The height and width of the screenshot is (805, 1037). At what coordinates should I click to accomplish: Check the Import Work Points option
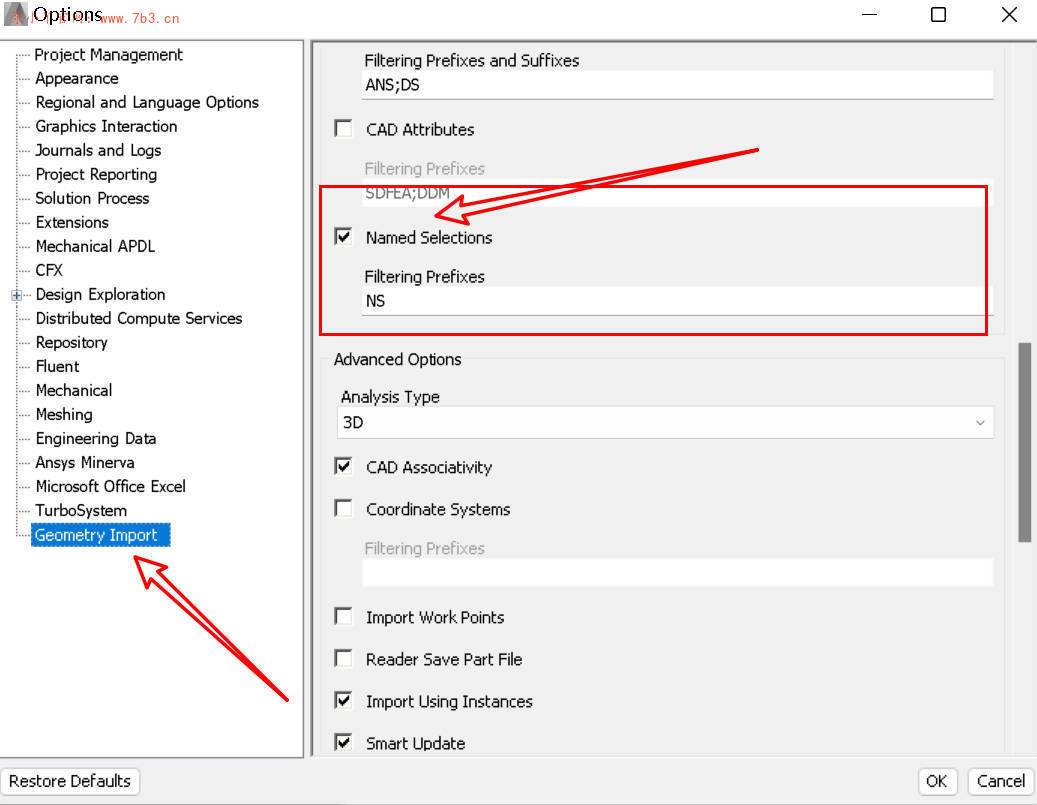click(344, 617)
